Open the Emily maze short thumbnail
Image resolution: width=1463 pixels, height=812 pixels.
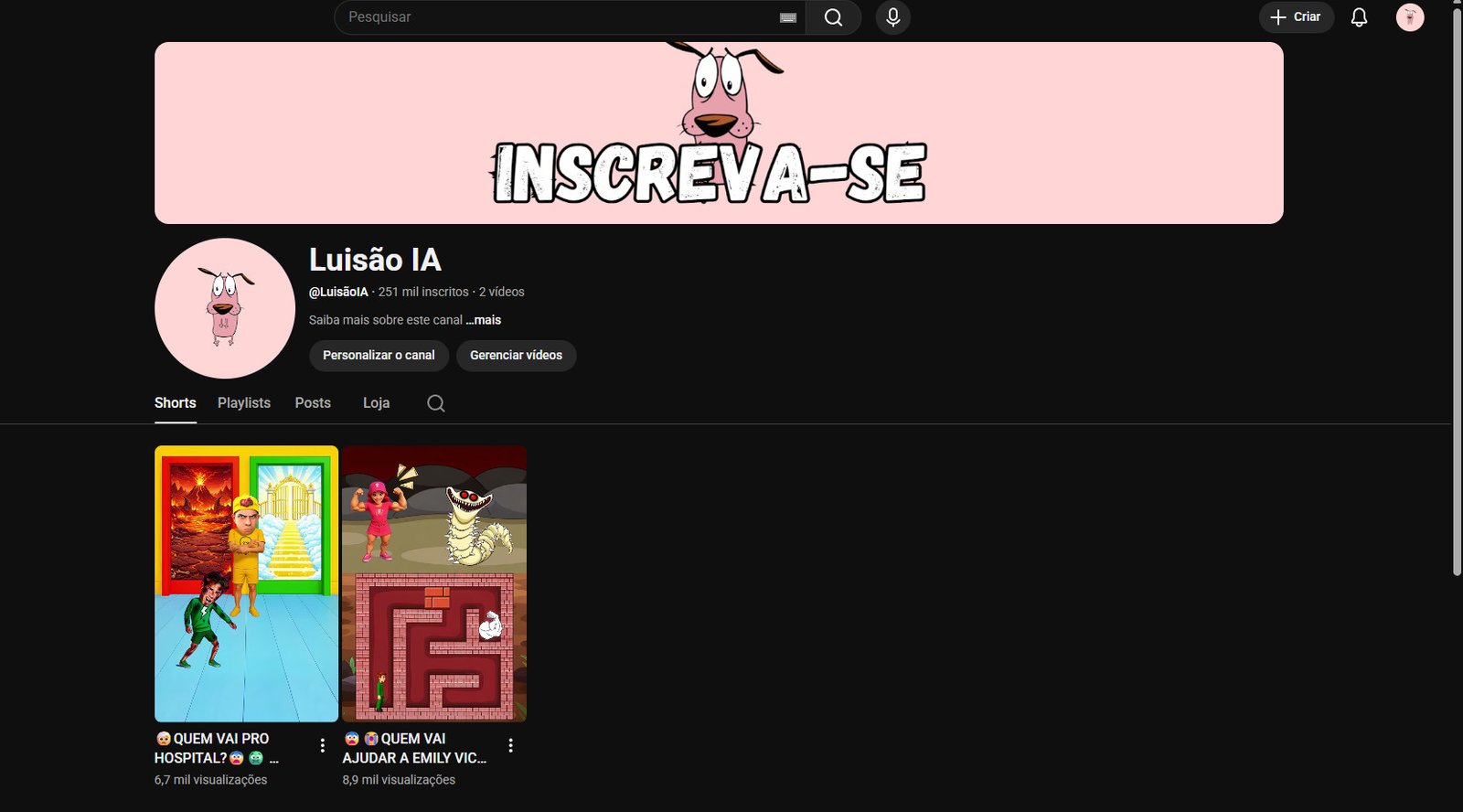[x=434, y=583]
